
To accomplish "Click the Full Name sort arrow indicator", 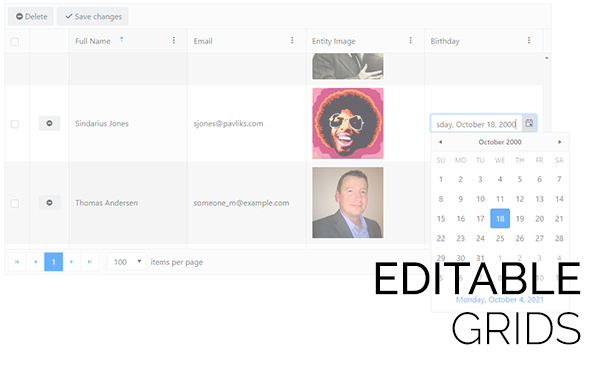I will [x=122, y=39].
